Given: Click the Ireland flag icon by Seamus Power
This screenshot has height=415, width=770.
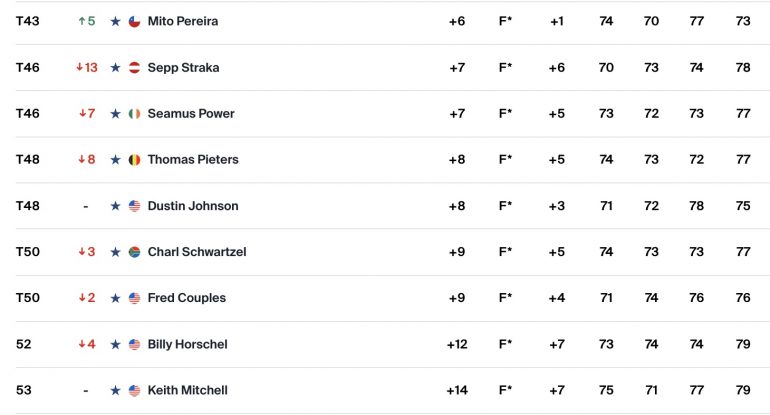Looking at the screenshot, I should click(135, 114).
